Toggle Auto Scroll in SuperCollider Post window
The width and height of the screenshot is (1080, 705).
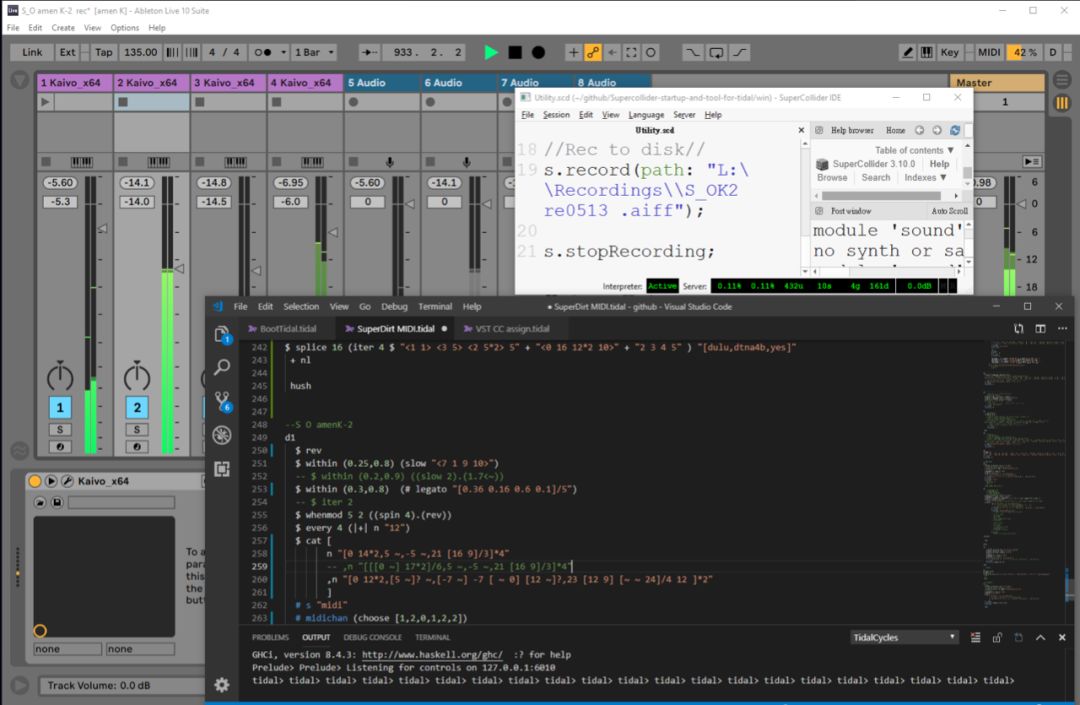[x=949, y=211]
